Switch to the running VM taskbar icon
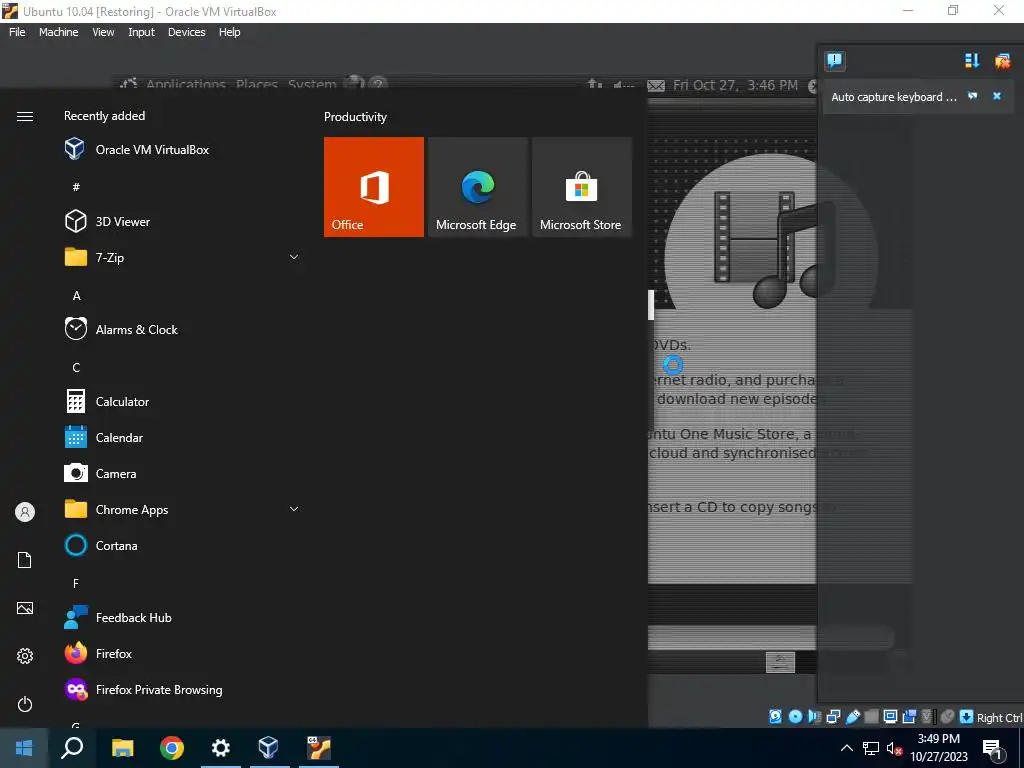The width and height of the screenshot is (1024, 768). (319, 748)
